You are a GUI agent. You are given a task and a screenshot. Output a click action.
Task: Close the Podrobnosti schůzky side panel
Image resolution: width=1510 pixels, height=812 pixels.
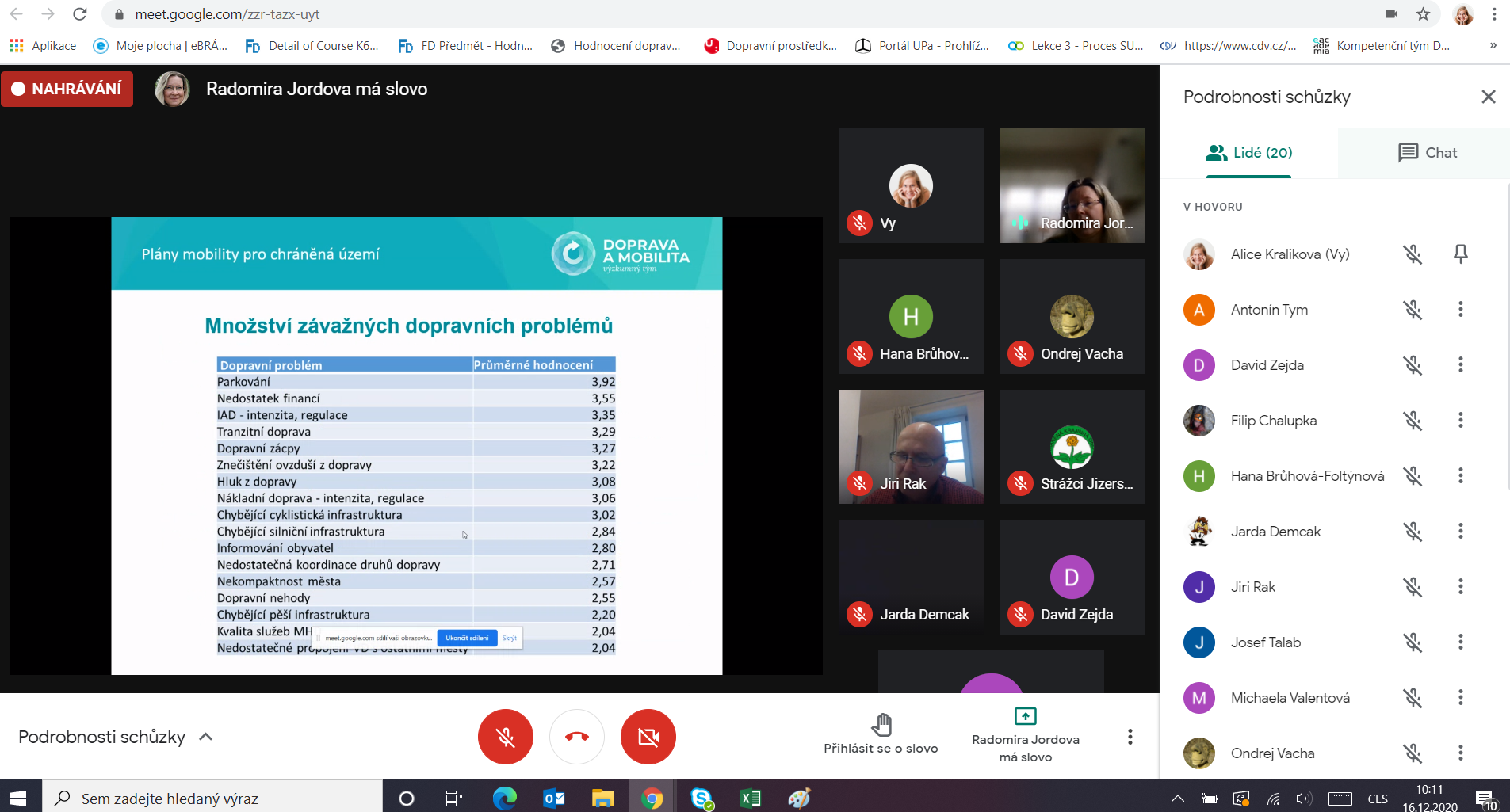click(1488, 97)
